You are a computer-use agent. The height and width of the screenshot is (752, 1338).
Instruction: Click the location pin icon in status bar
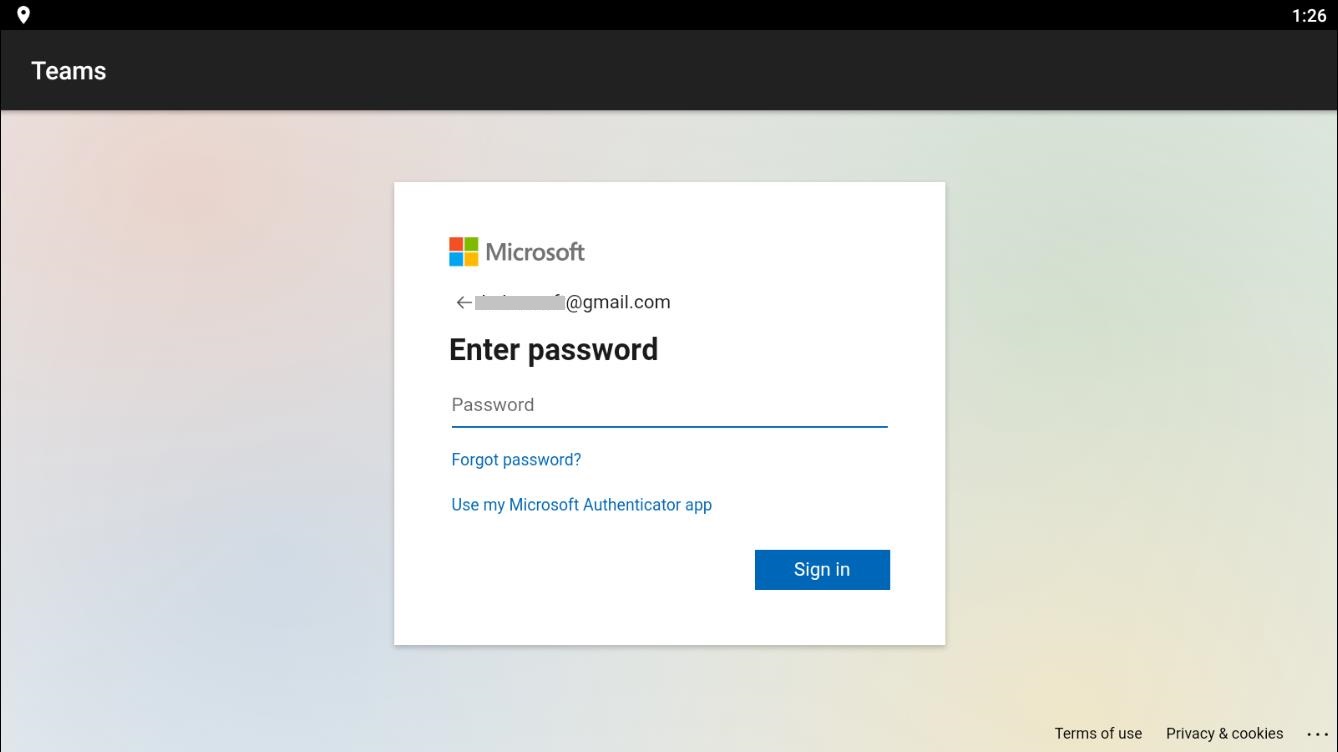(23, 15)
